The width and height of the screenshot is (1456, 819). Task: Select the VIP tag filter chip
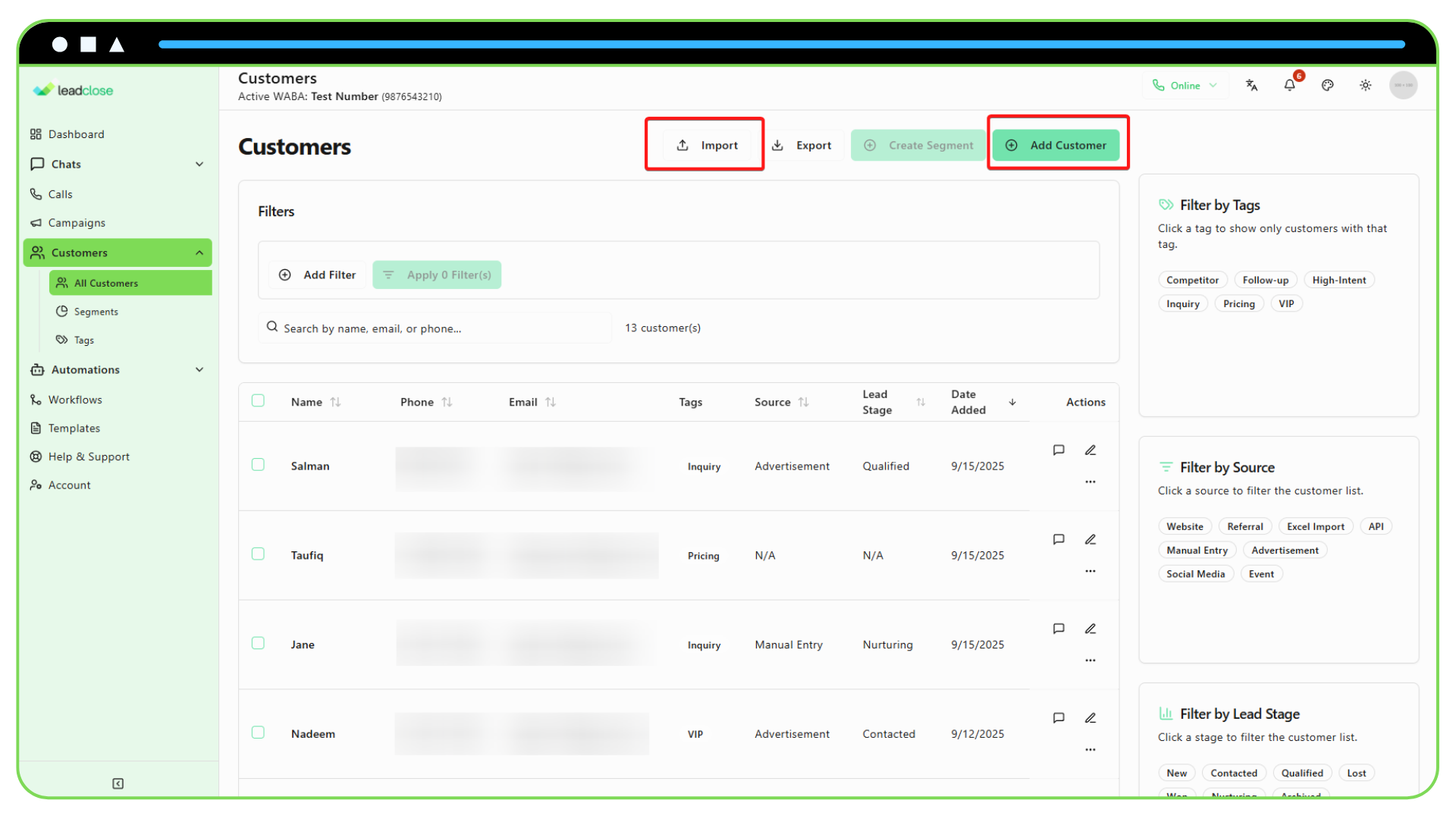pyautogui.click(x=1286, y=303)
